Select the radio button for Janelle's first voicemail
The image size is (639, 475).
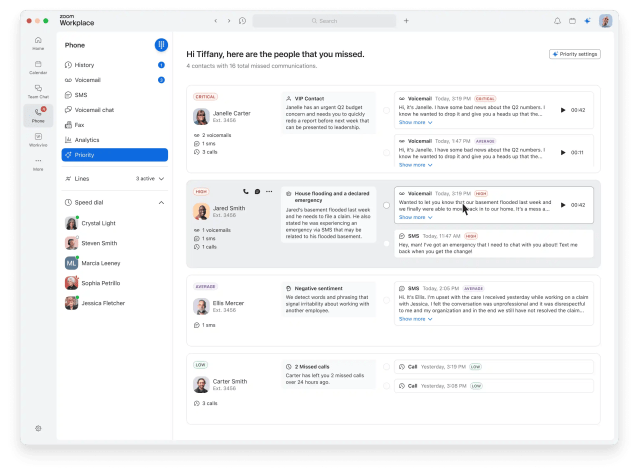click(387, 111)
